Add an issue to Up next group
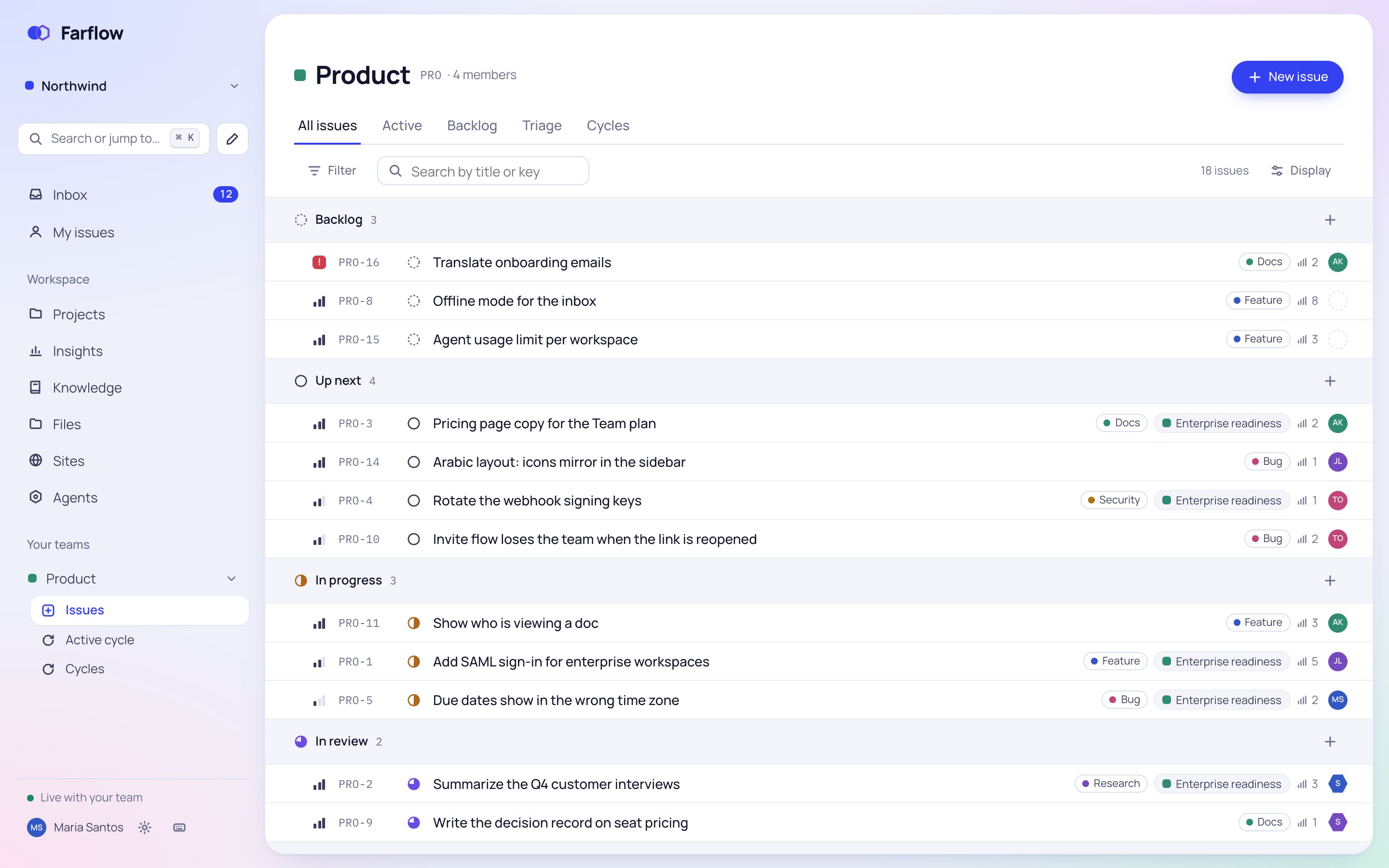Image resolution: width=1389 pixels, height=868 pixels. [1330, 381]
